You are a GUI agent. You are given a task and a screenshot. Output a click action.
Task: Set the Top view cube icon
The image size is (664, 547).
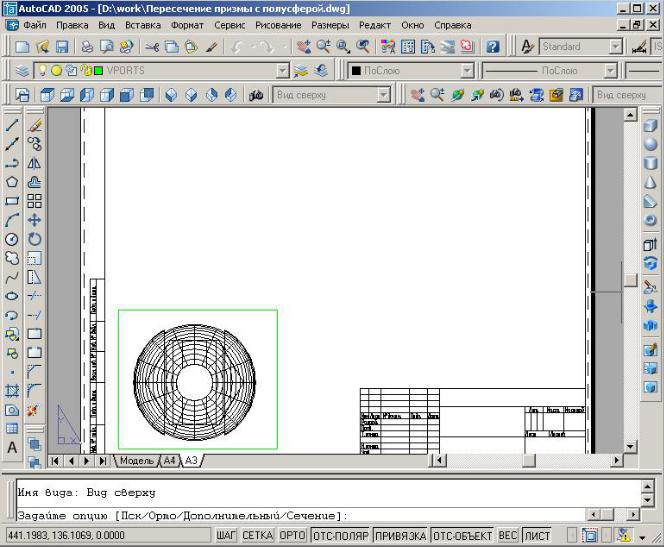click(x=47, y=95)
